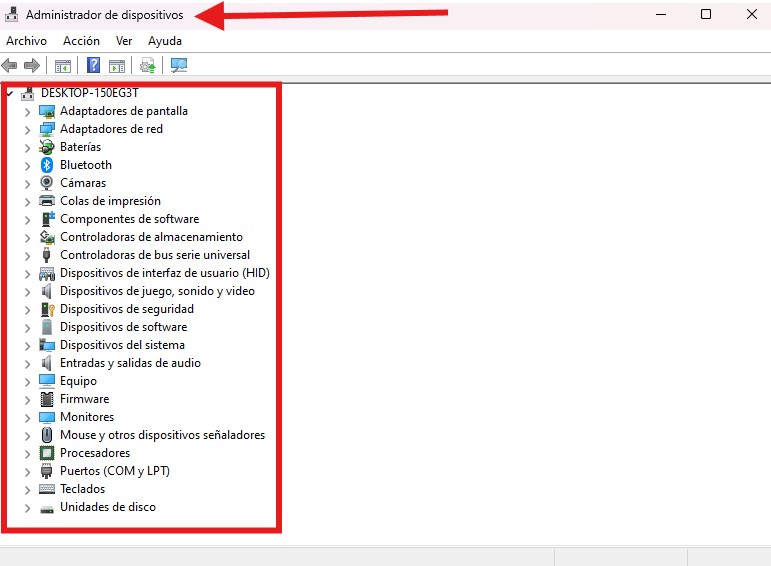This screenshot has width=771, height=566.
Task: Select Unidades de disco label
Action: (x=108, y=507)
